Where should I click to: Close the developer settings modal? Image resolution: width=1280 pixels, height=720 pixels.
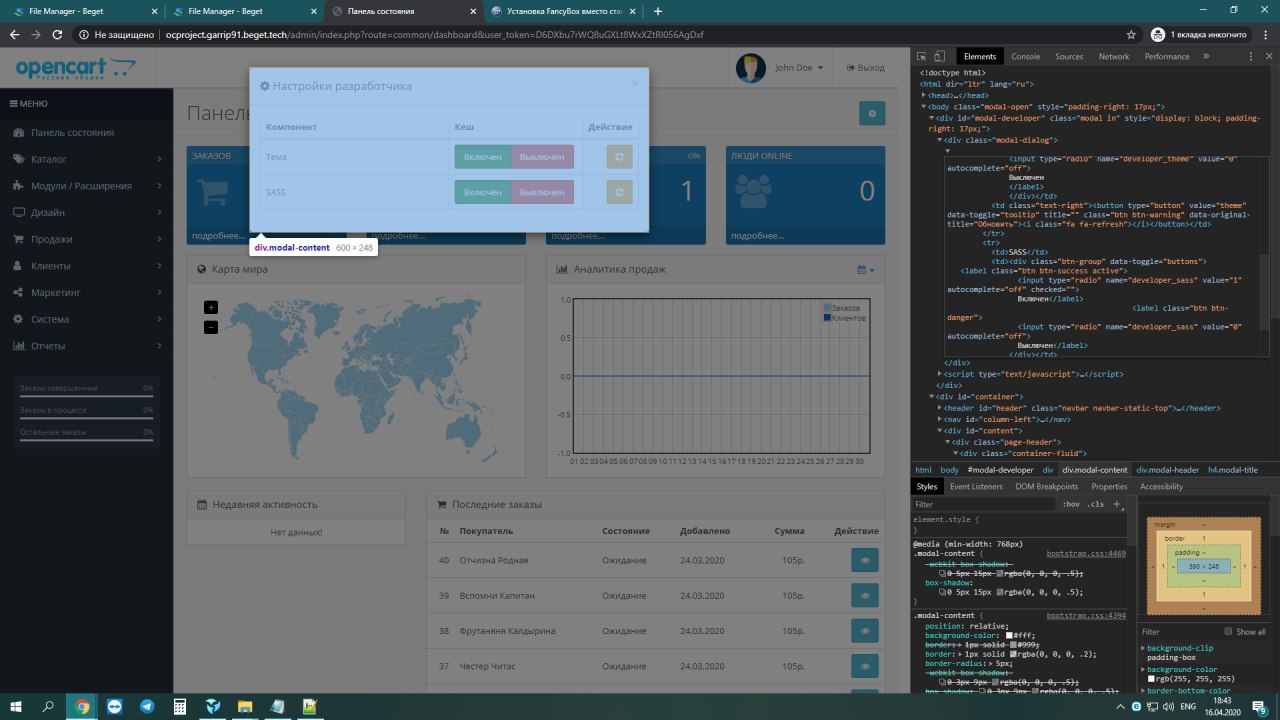coord(634,83)
